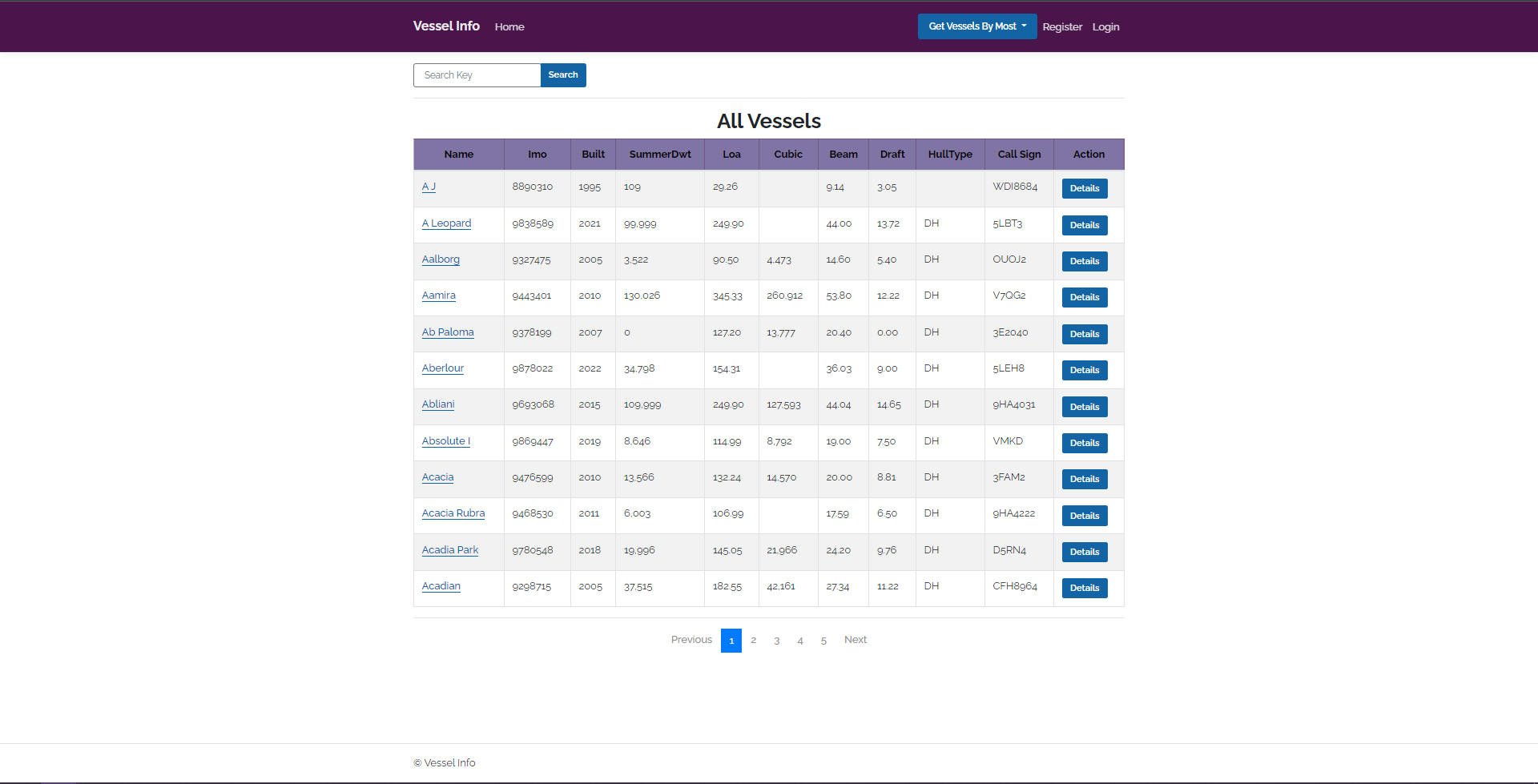Click the Vessel Info brand logo

click(445, 26)
